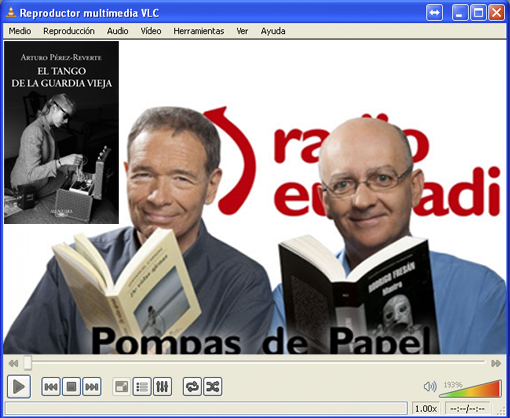Screen dimensions: 510x418
Task: Adjust the volume slider
Action: coord(470,389)
